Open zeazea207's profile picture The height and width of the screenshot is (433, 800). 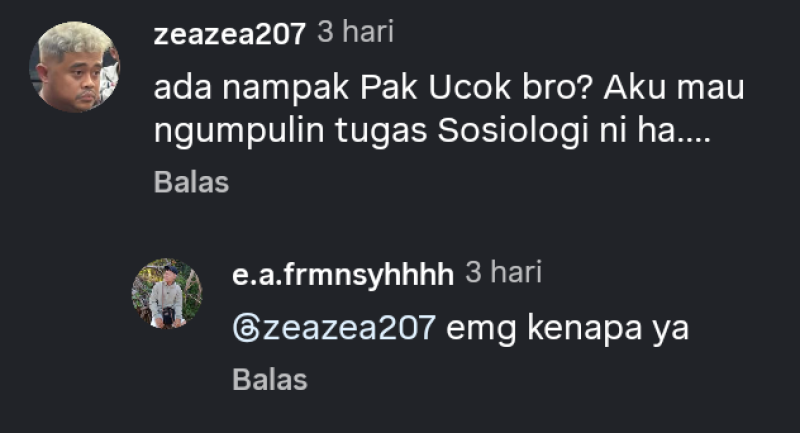click(74, 66)
